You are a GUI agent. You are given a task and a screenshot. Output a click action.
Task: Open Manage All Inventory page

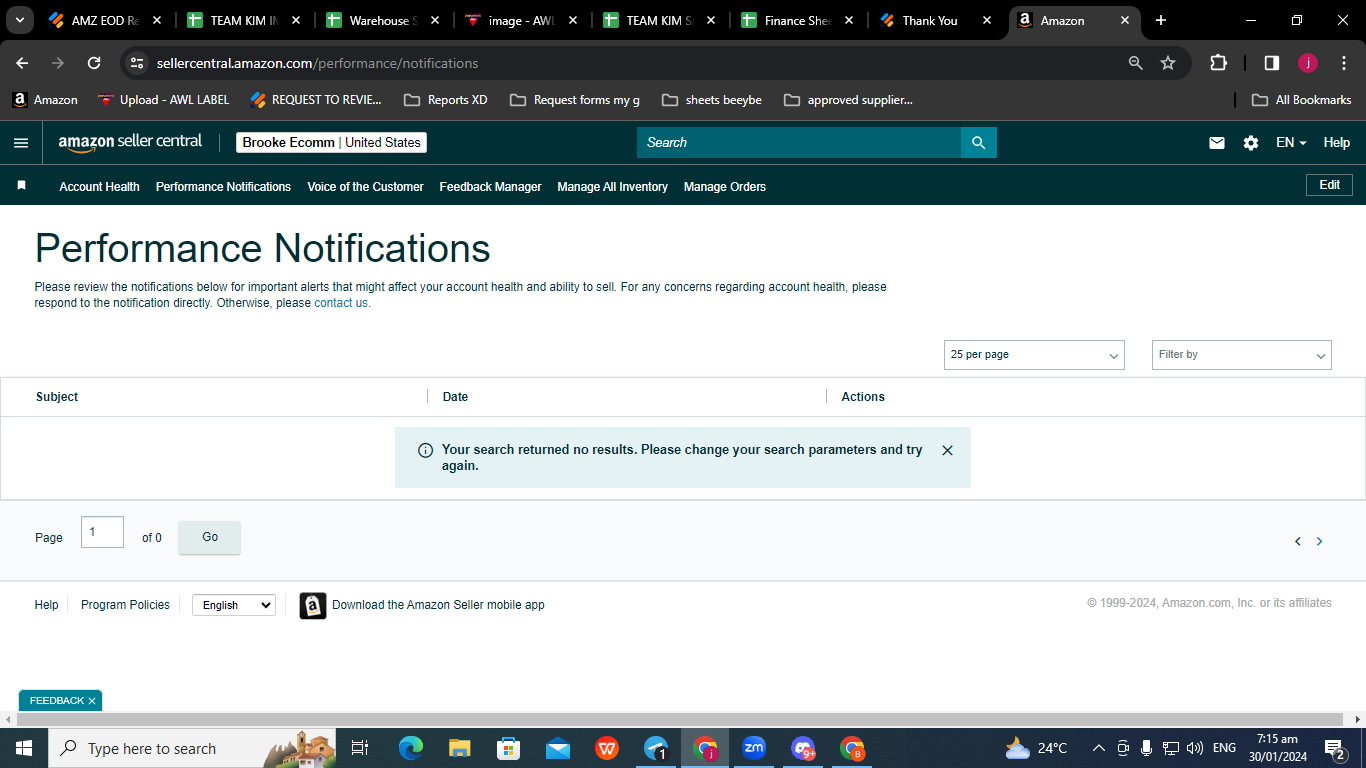click(612, 187)
